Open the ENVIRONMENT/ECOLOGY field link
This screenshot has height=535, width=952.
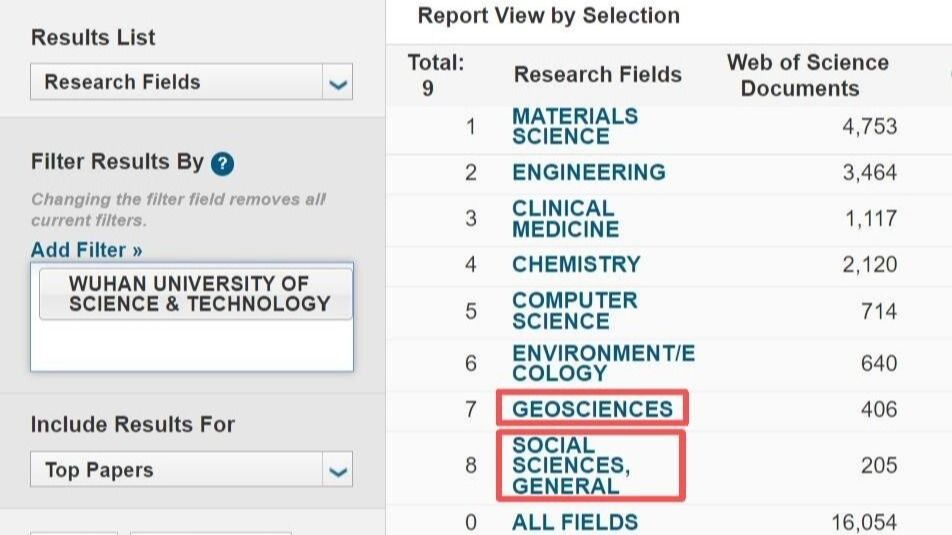click(602, 363)
